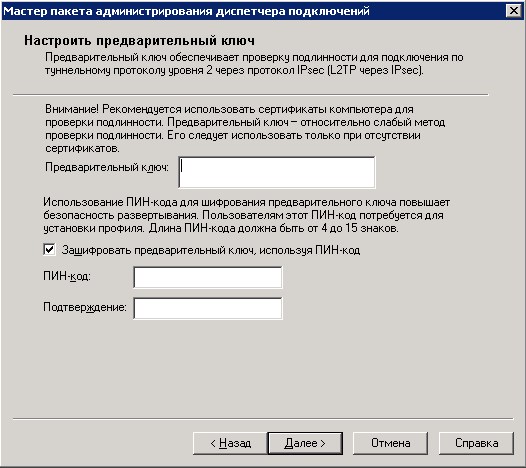The height and width of the screenshot is (468, 526).
Task: Proceed with the Далее button
Action: (x=305, y=444)
